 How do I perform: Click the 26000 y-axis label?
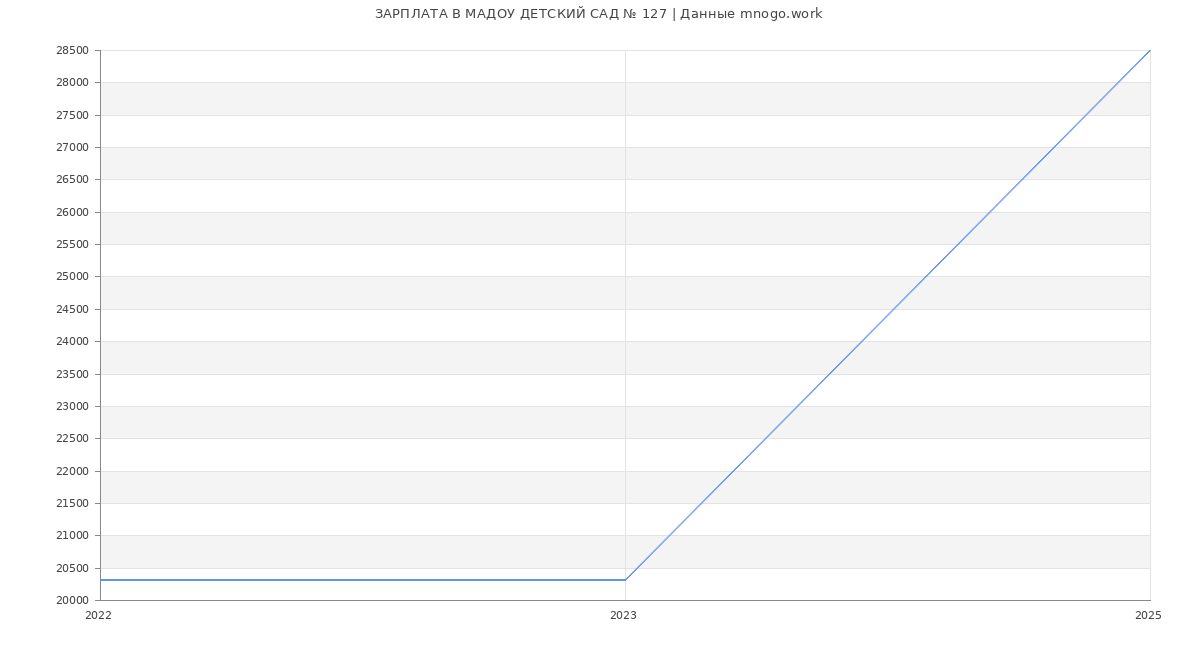click(72, 212)
